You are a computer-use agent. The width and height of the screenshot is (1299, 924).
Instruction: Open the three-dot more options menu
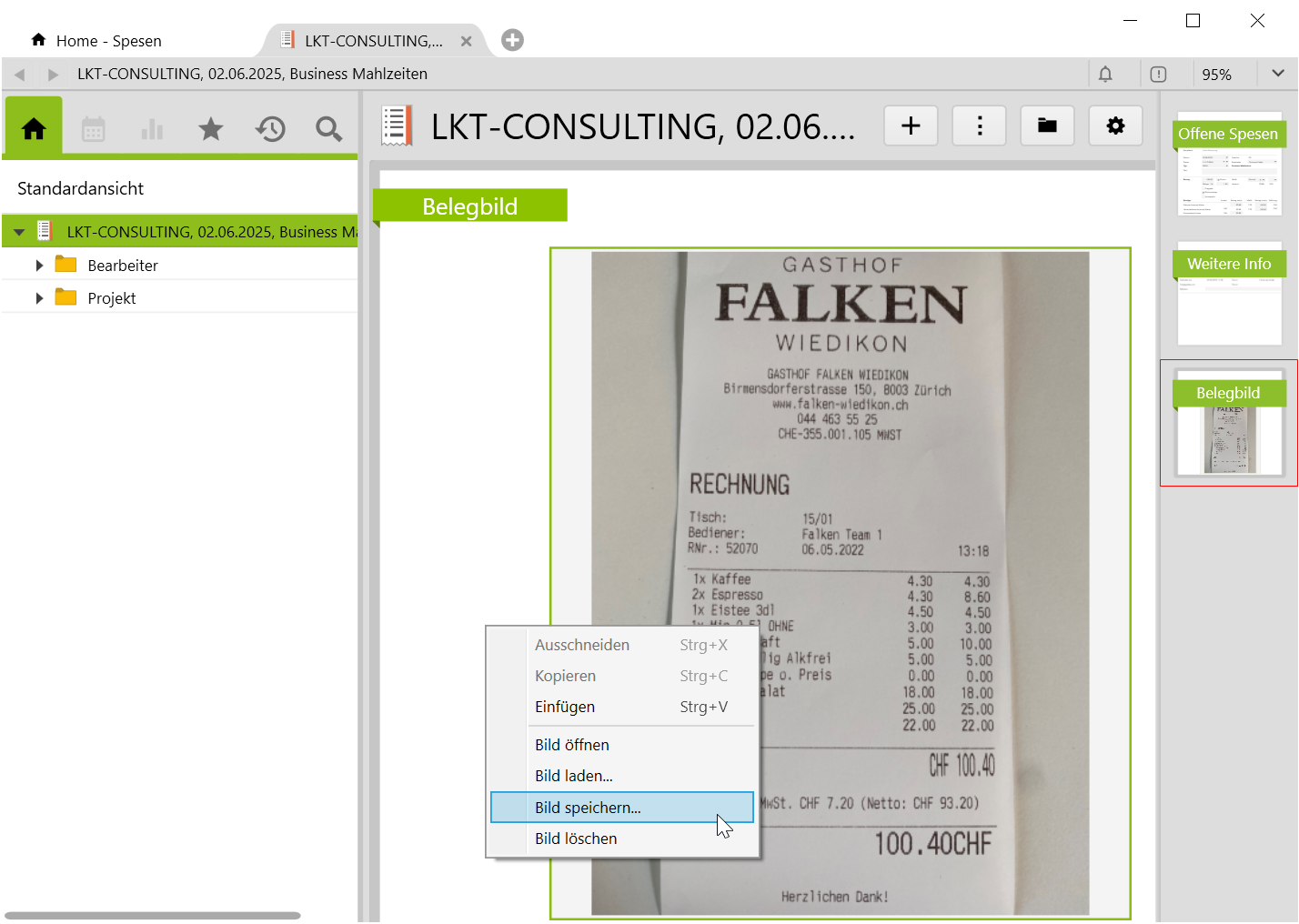979,126
